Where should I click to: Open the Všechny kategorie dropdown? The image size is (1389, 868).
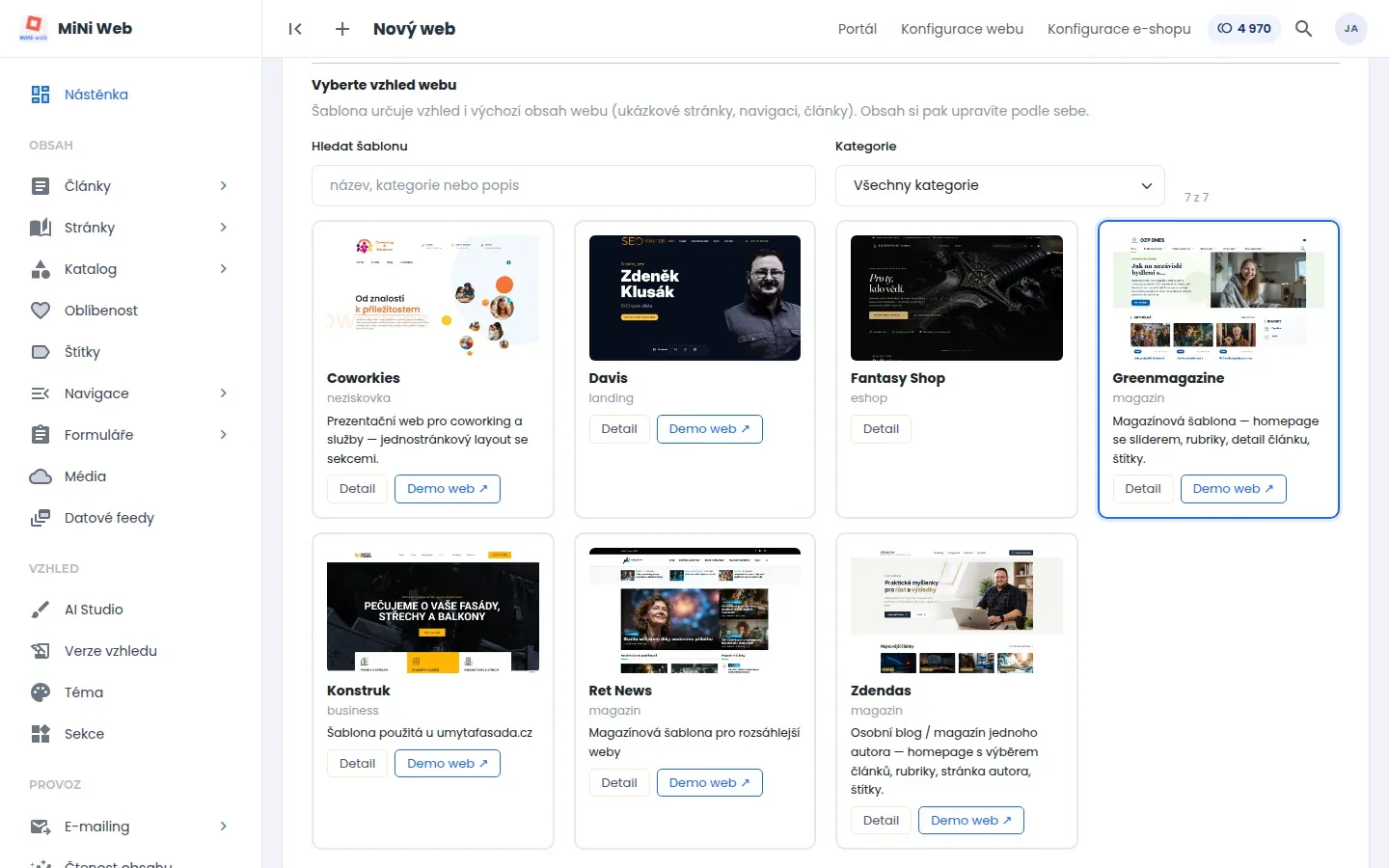point(999,185)
